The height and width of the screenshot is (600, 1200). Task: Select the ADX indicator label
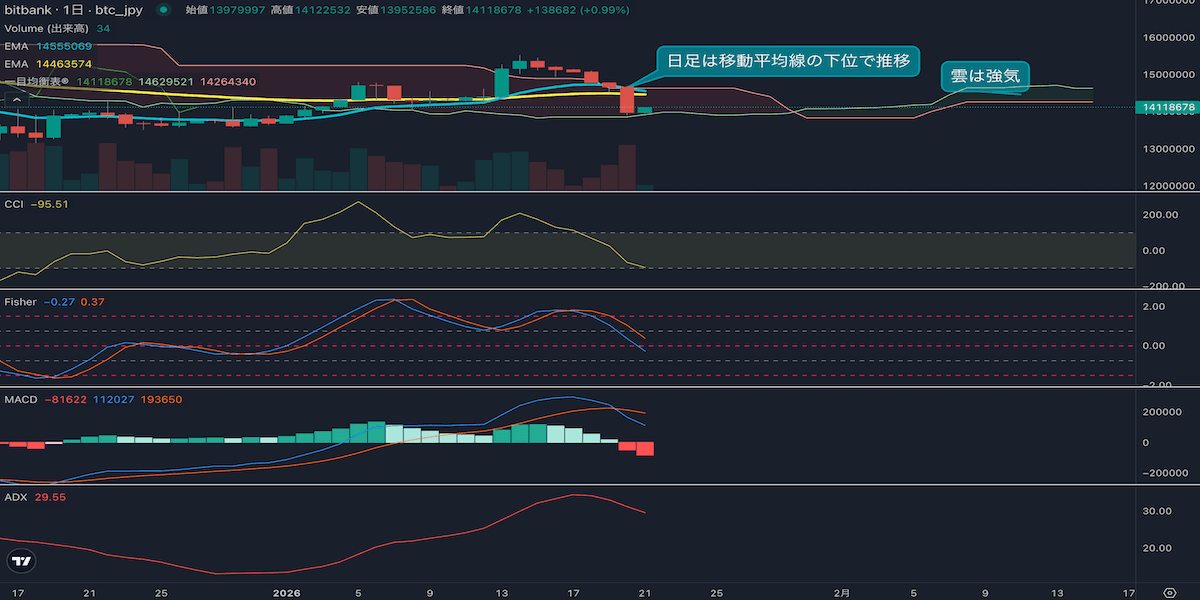pyautogui.click(x=16, y=497)
